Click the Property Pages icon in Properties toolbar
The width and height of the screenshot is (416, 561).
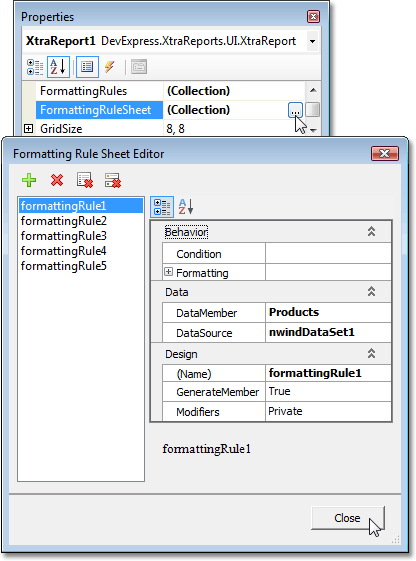pos(139,67)
